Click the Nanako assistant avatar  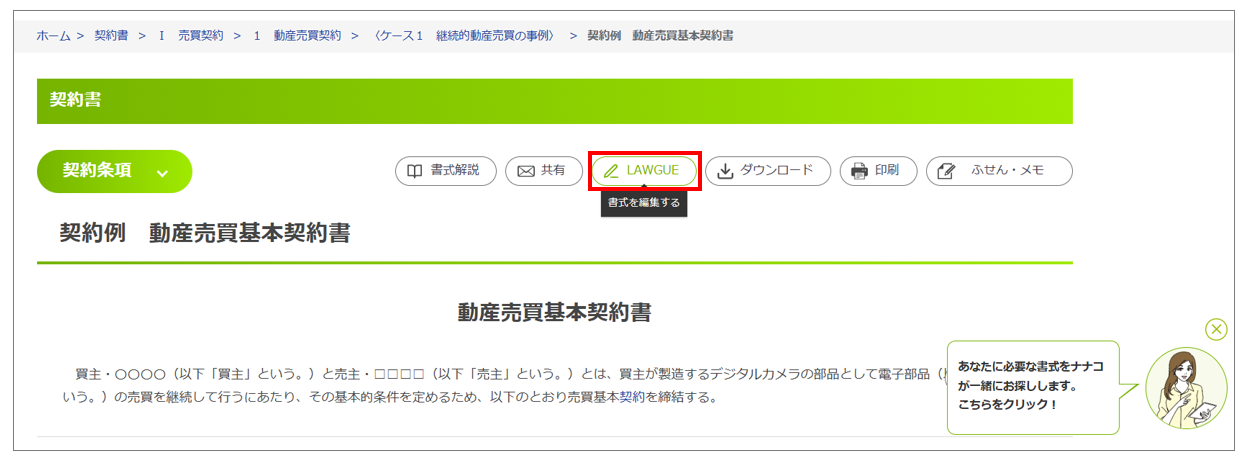(x=1185, y=389)
